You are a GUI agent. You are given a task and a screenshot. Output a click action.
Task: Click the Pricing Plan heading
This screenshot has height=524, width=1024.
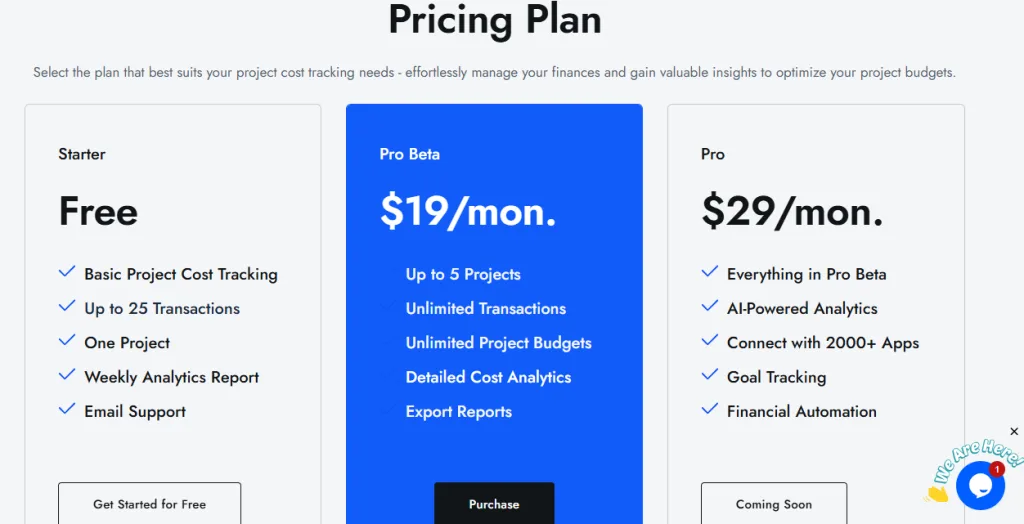pos(494,20)
